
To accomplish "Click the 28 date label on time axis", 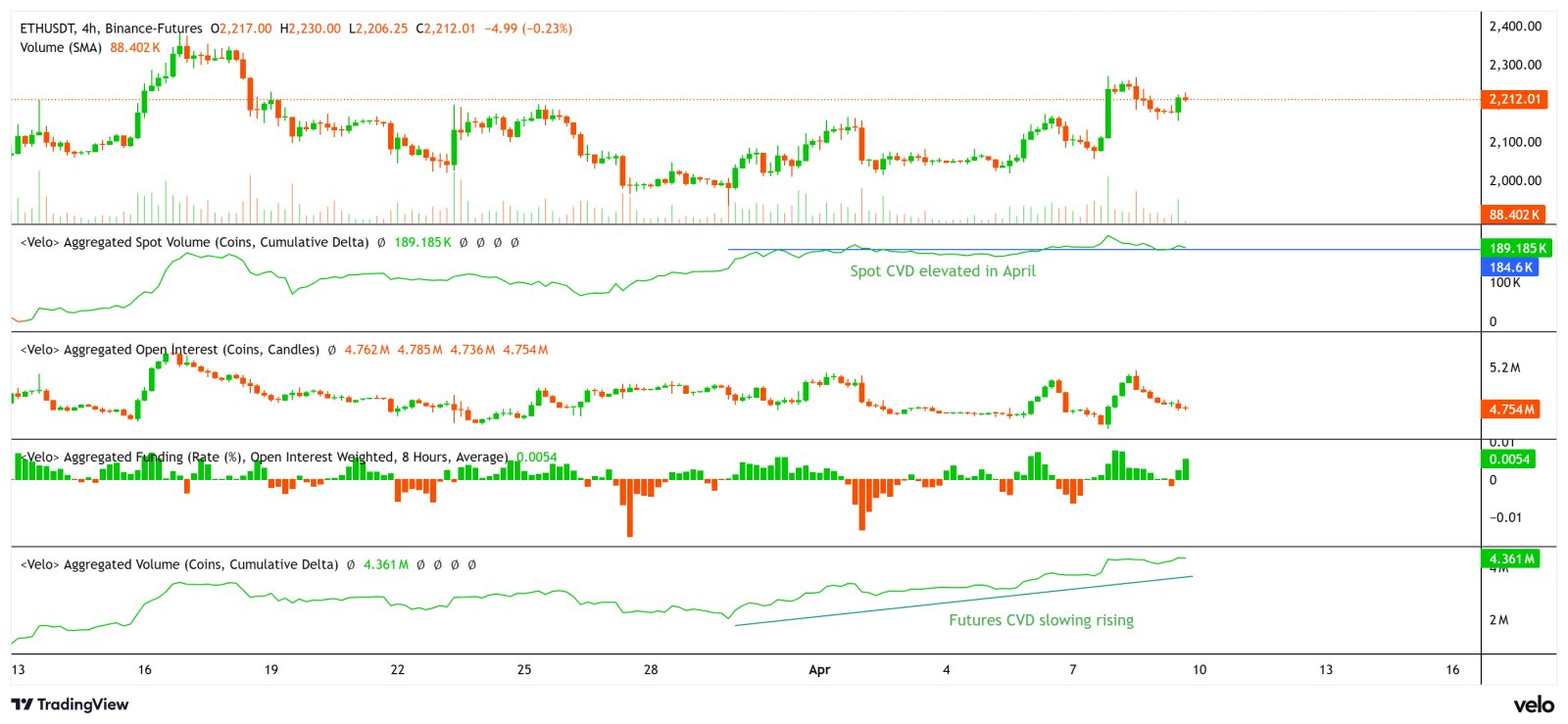I will [651, 670].
